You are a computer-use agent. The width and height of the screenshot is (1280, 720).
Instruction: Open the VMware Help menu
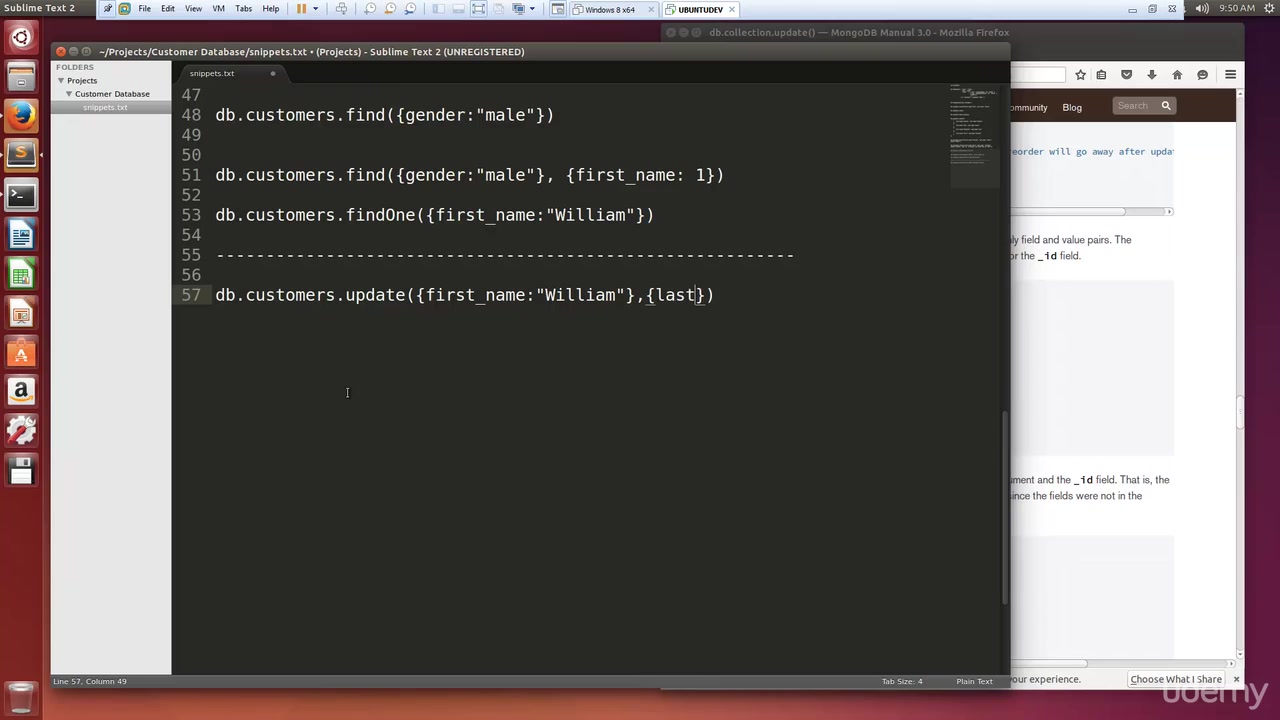271,9
